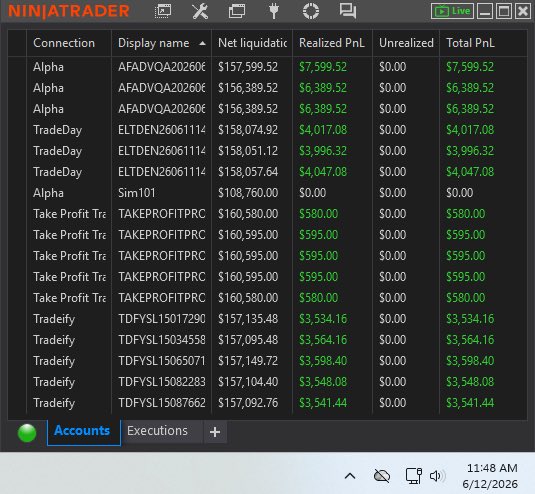Maximize the NinjaTrader window
535x494 pixels.
pyautogui.click(x=504, y=11)
